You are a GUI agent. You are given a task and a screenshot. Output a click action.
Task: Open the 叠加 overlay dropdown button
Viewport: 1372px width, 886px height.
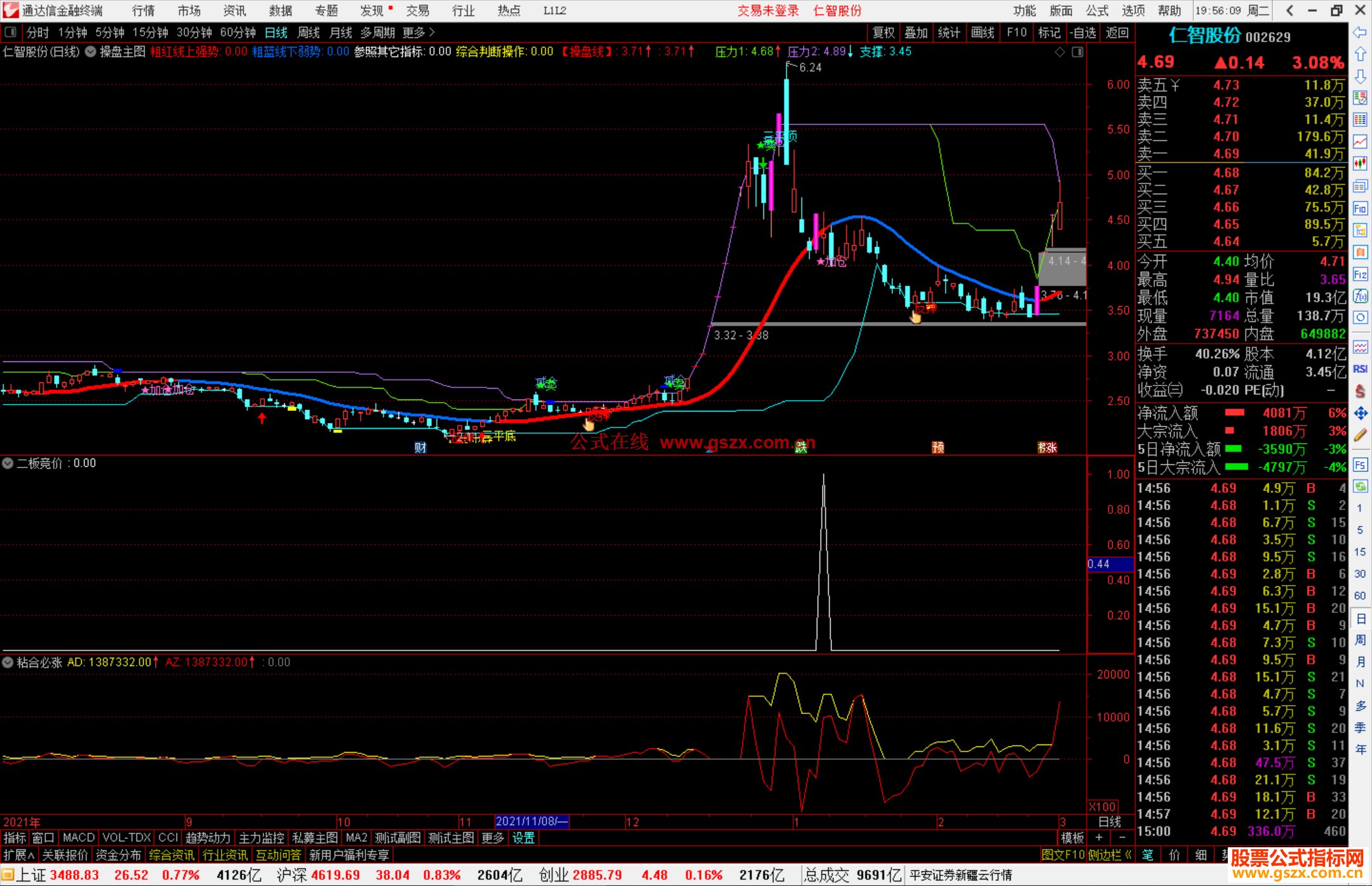pos(916,32)
